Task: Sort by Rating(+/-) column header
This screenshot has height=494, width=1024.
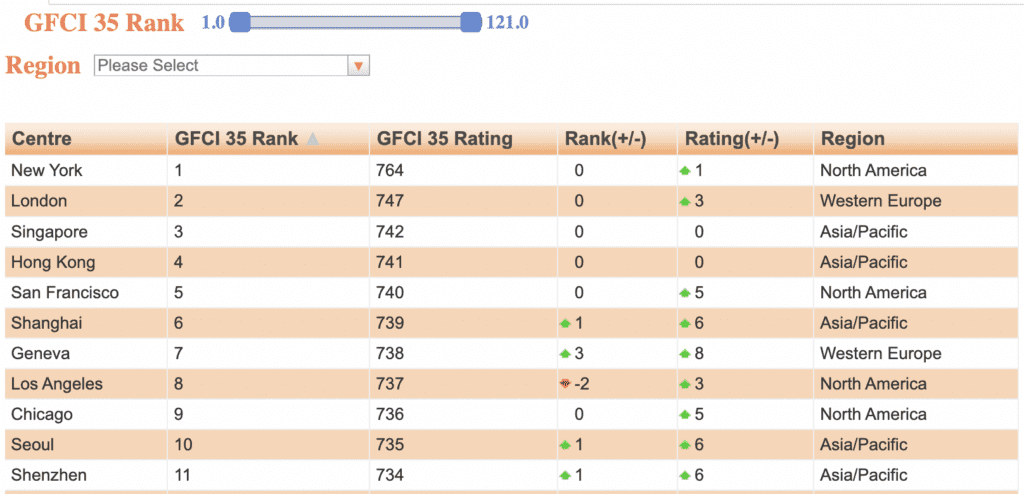Action: coord(745,139)
